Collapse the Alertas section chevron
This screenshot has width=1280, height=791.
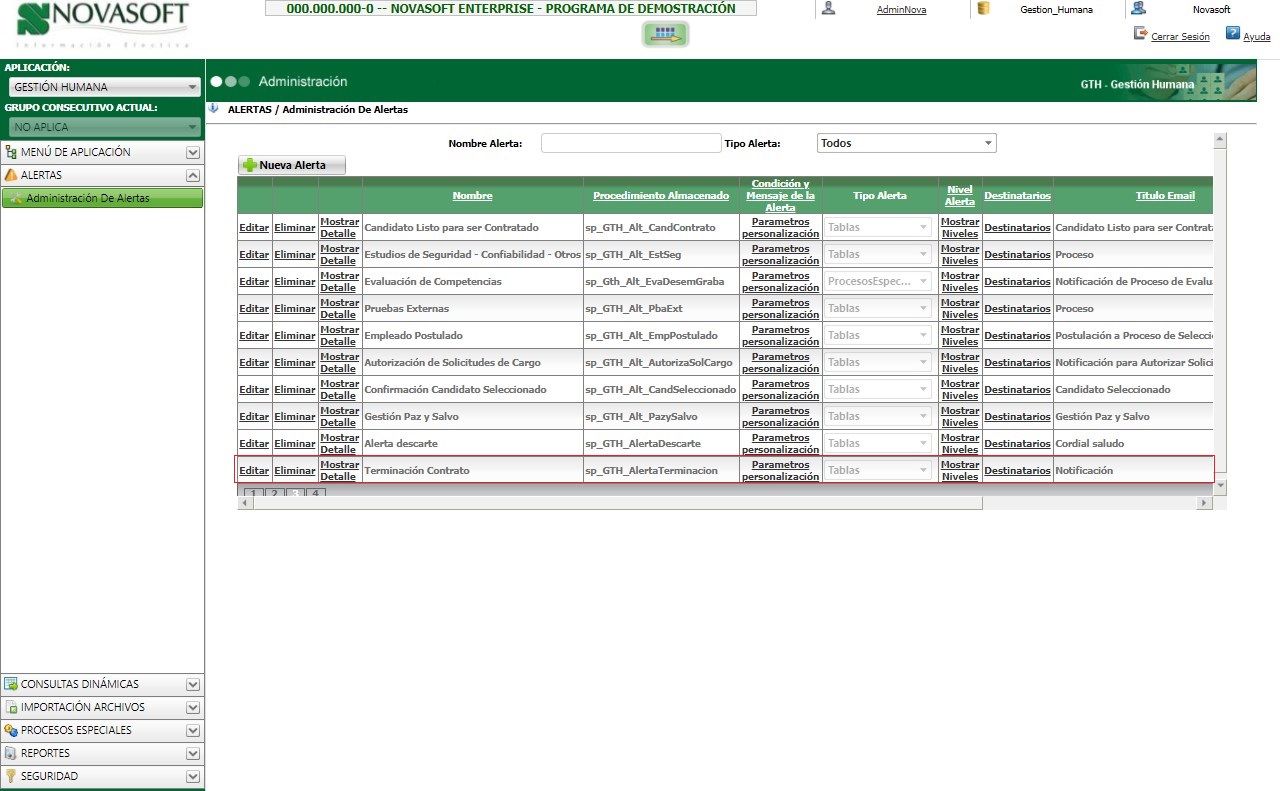pyautogui.click(x=193, y=175)
